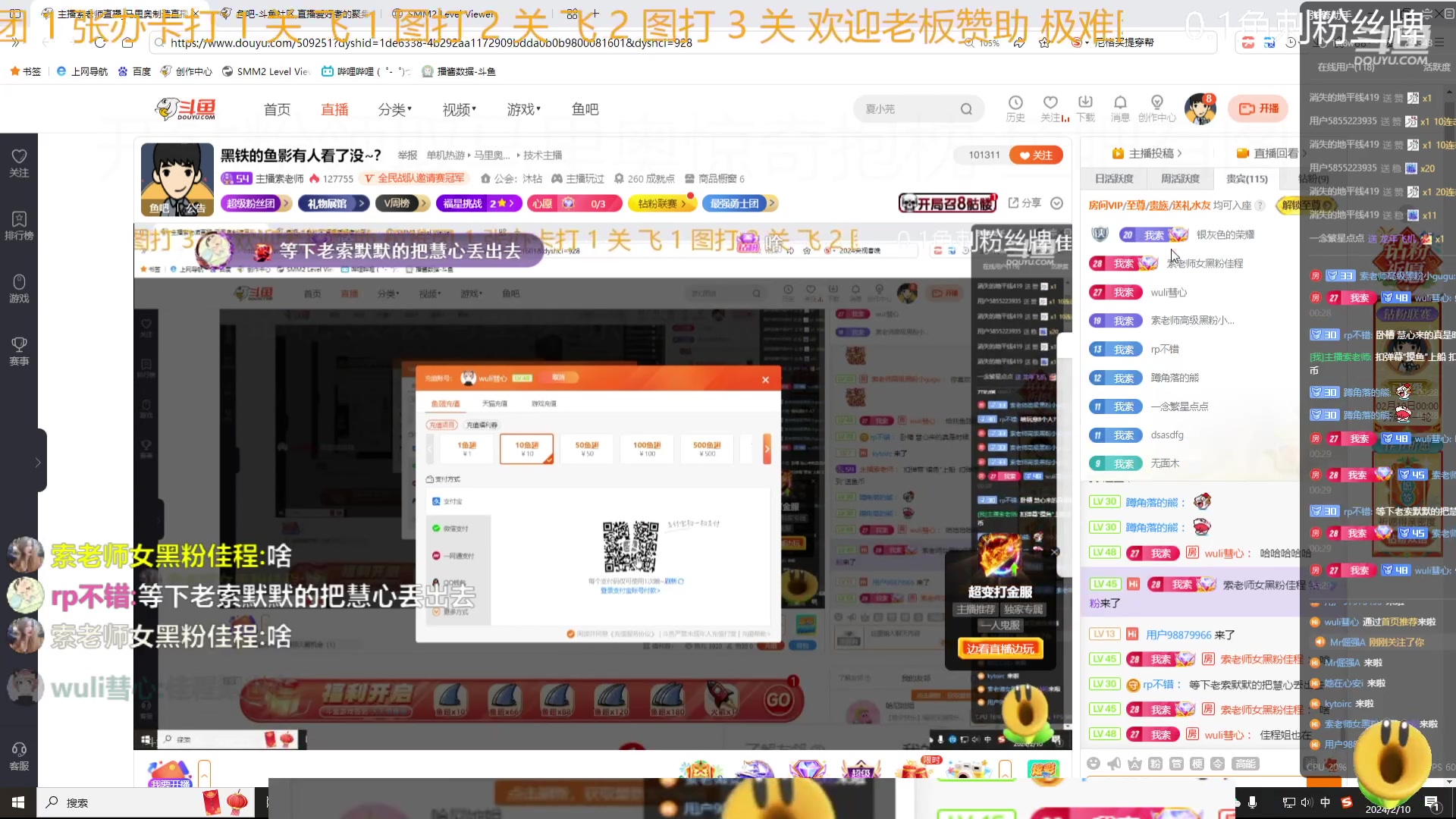Click the question mark help icon near 均可入座
This screenshot has width=1456, height=819.
tap(1260, 206)
